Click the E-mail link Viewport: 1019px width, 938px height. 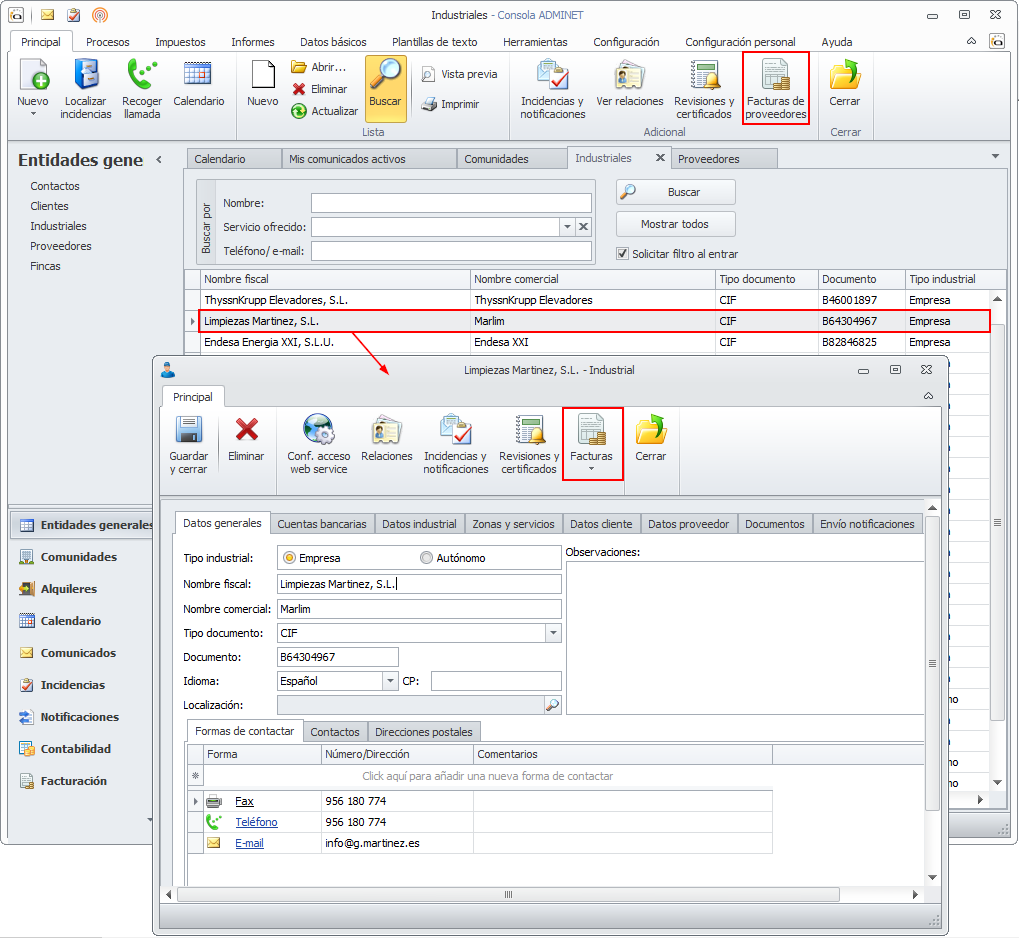pos(250,844)
